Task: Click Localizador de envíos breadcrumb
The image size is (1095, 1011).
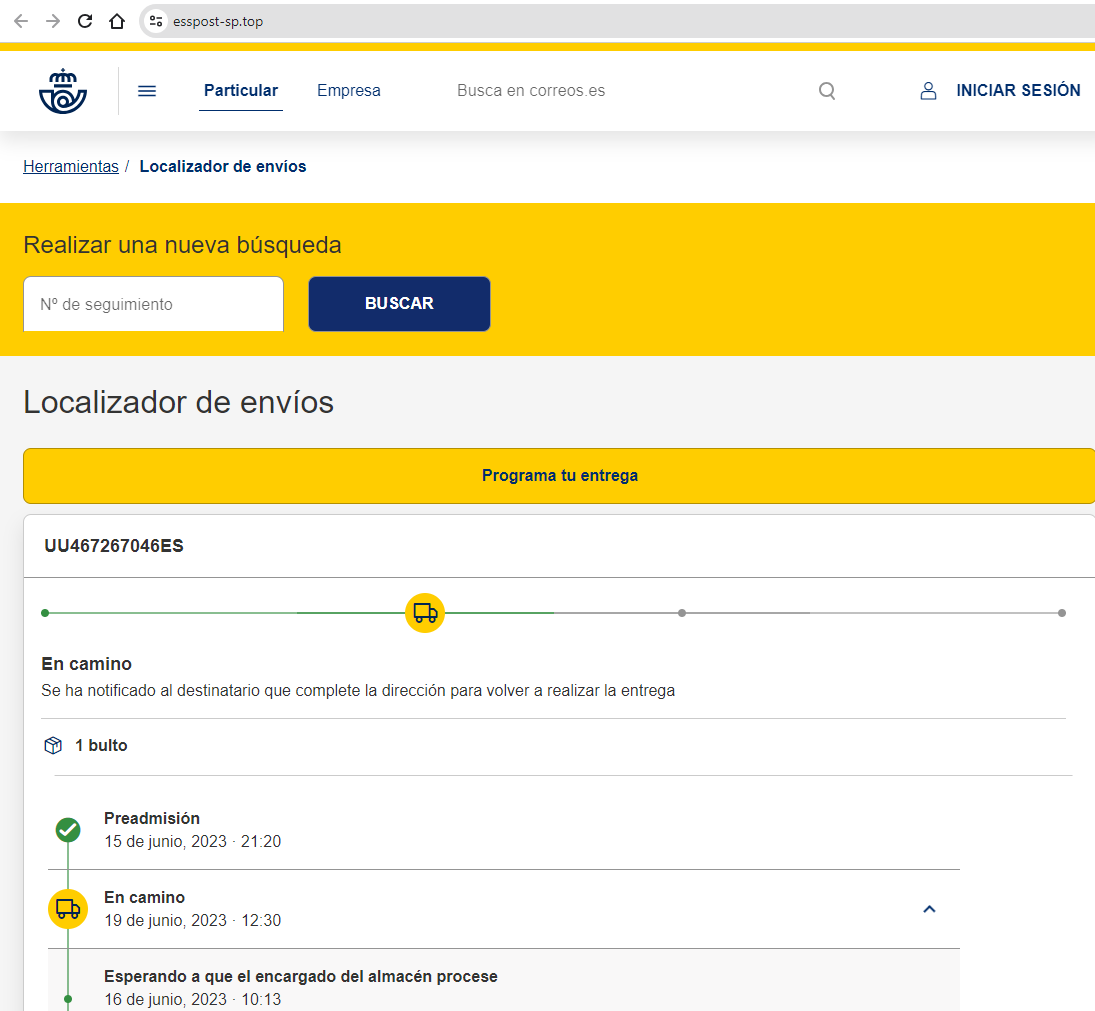Action: 223,166
